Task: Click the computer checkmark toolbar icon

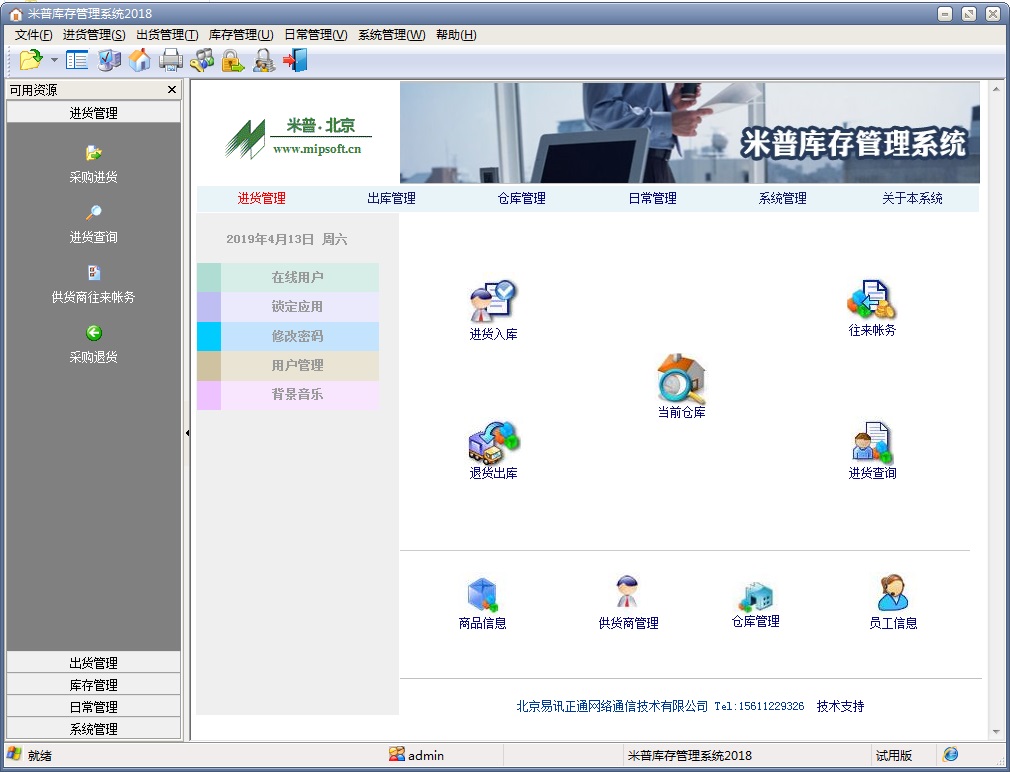Action: pos(109,60)
